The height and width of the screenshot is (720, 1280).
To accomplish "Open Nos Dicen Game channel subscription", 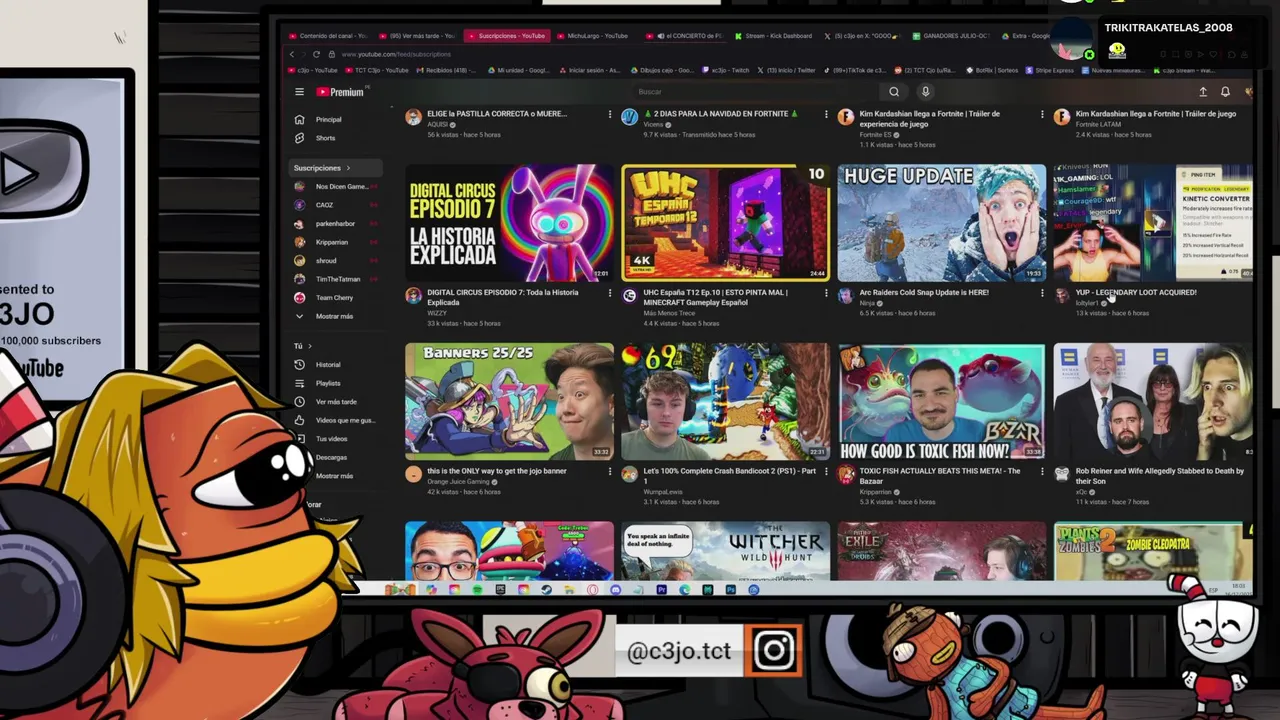I will 335,186.
